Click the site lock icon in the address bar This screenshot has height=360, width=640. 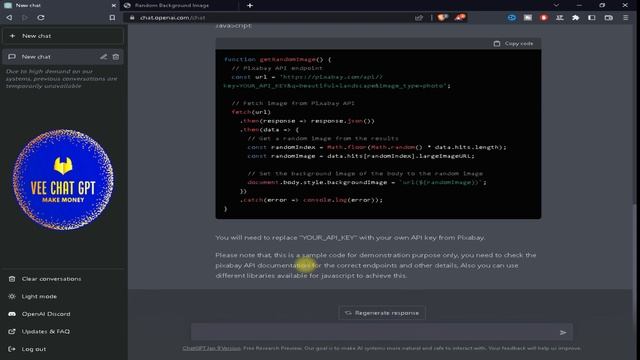click(132, 18)
